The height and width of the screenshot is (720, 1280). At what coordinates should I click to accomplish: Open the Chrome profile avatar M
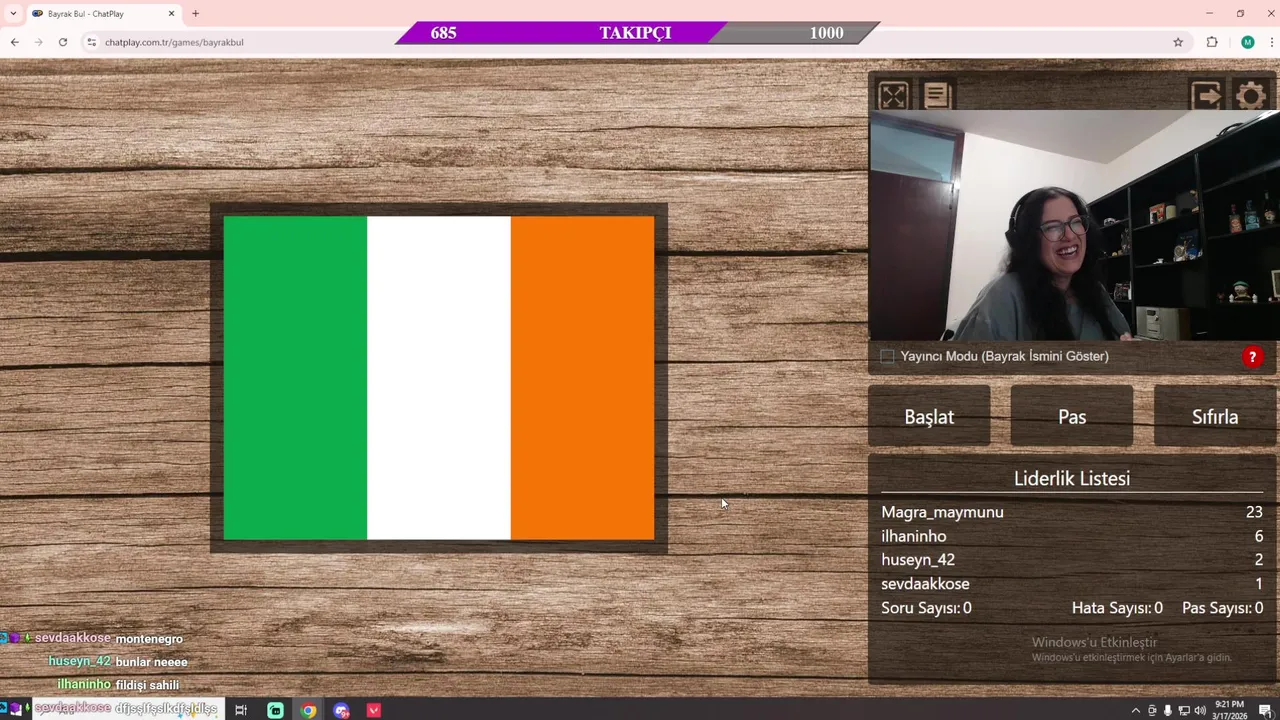click(x=1247, y=42)
